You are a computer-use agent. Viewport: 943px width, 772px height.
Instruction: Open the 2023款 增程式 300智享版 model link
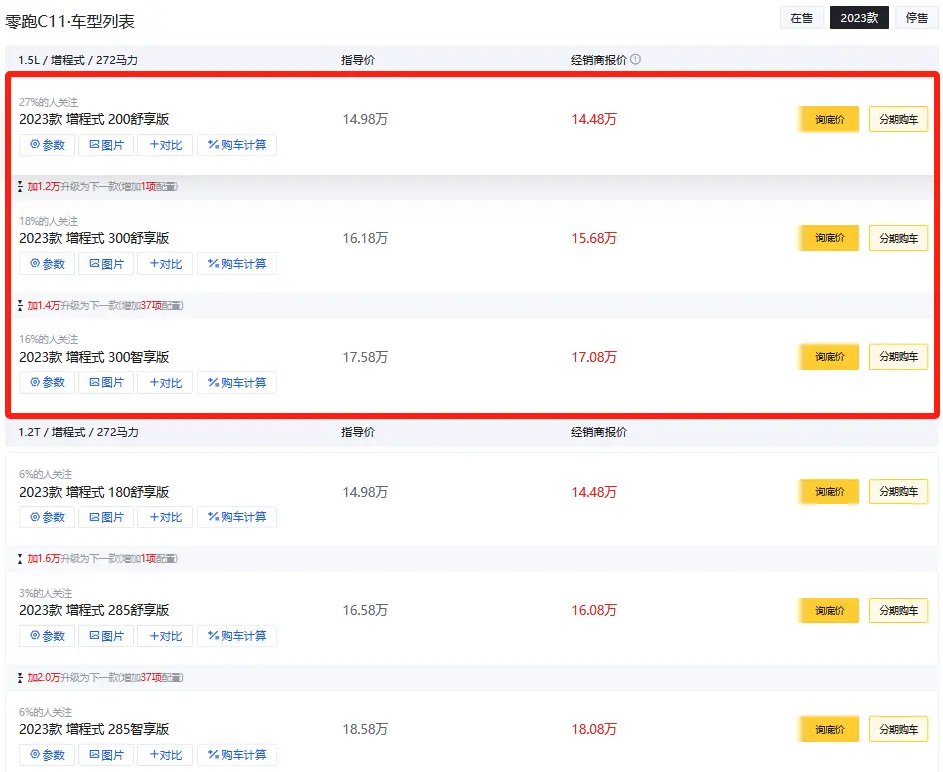(x=94, y=357)
